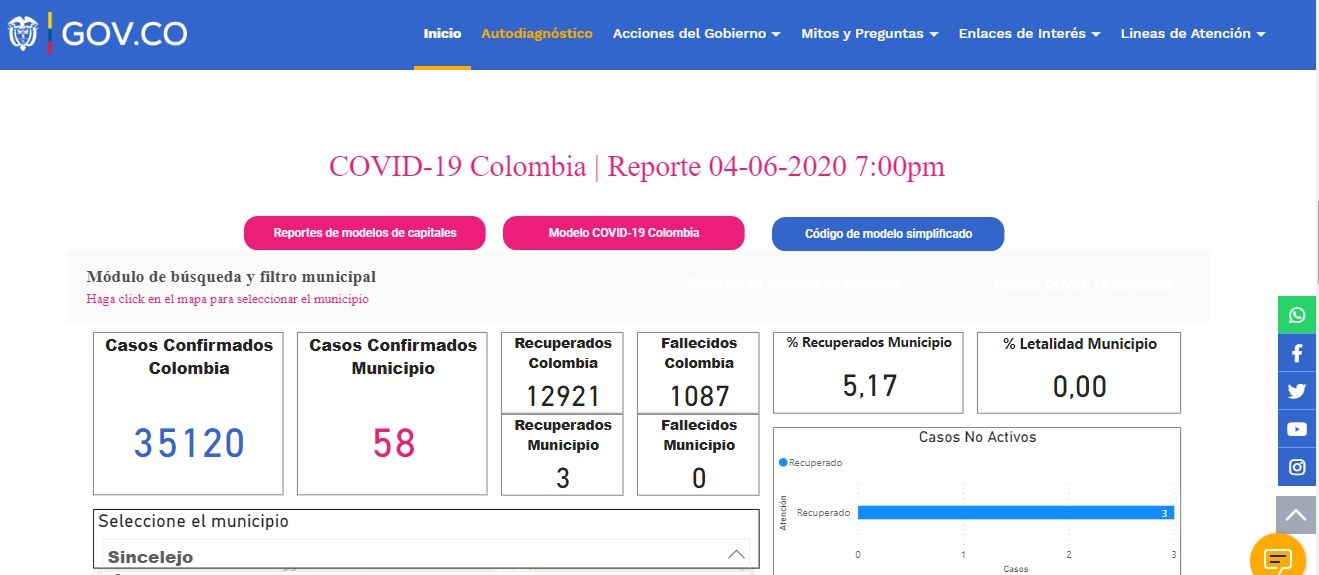Screen dimensions: 1319x575
Task: Click the blue Recuperado bar in chart
Action: 1015,513
